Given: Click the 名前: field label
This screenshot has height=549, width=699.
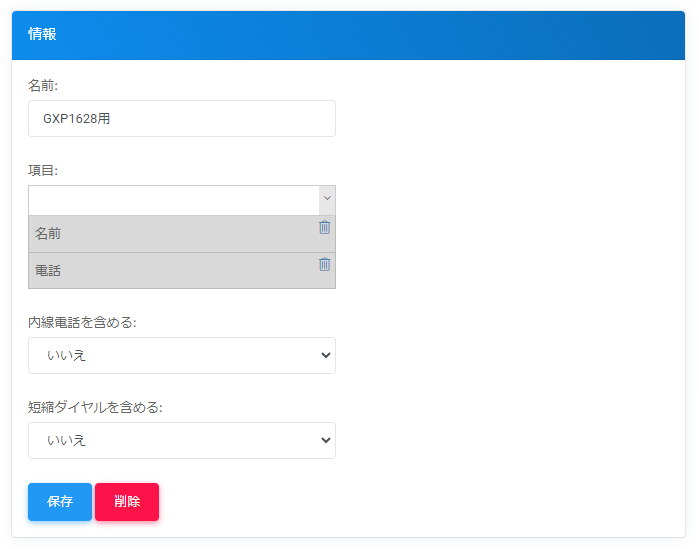Looking at the screenshot, I should tap(43, 86).
